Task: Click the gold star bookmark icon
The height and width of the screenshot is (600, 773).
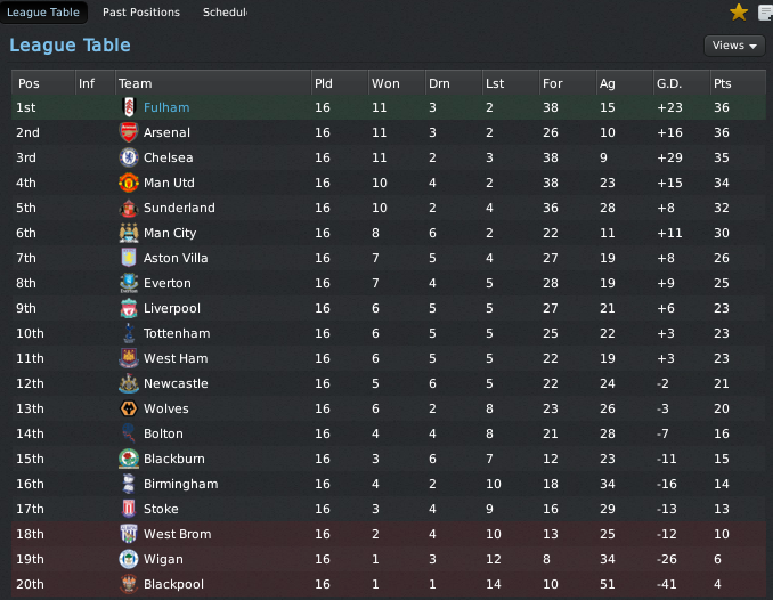Action: pos(739,12)
